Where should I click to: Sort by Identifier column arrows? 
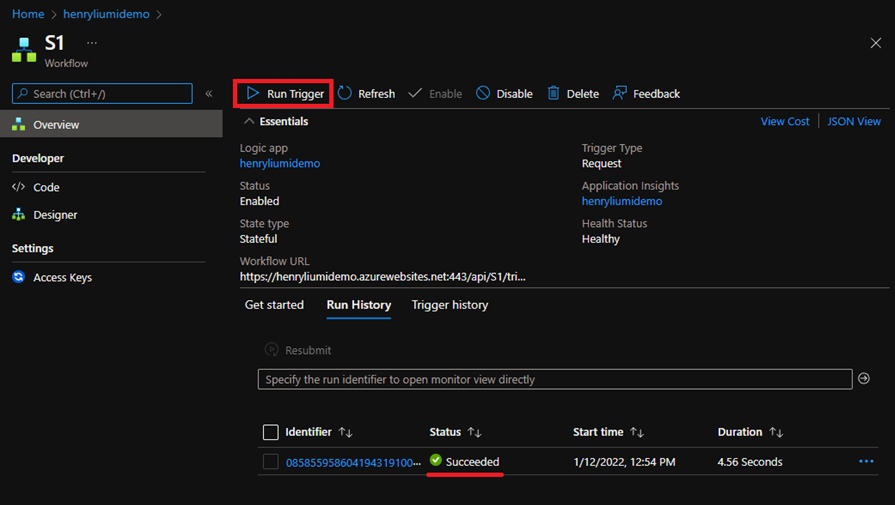(345, 433)
